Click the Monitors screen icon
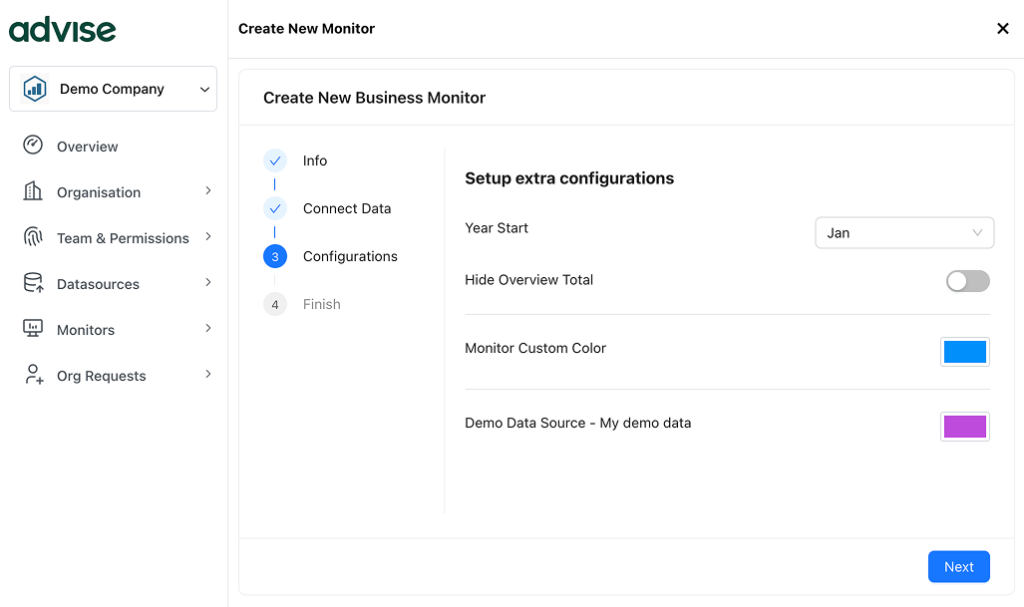 [33, 329]
